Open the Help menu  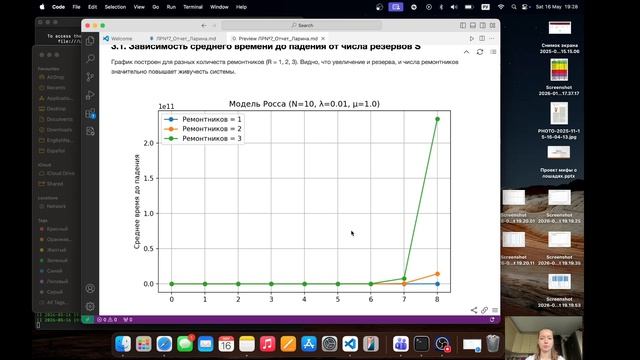241,7
